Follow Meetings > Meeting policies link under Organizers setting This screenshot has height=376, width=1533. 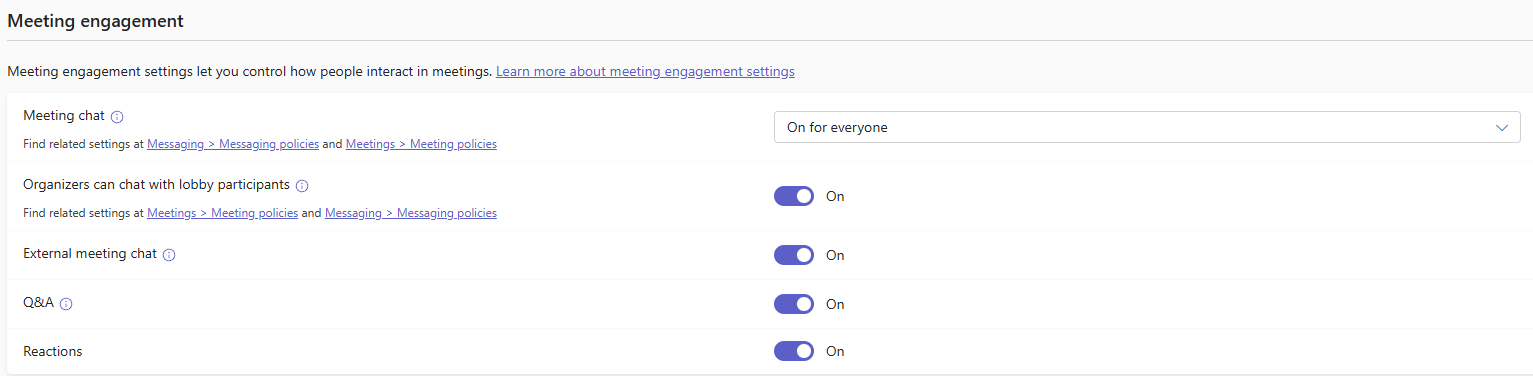pyautogui.click(x=222, y=213)
